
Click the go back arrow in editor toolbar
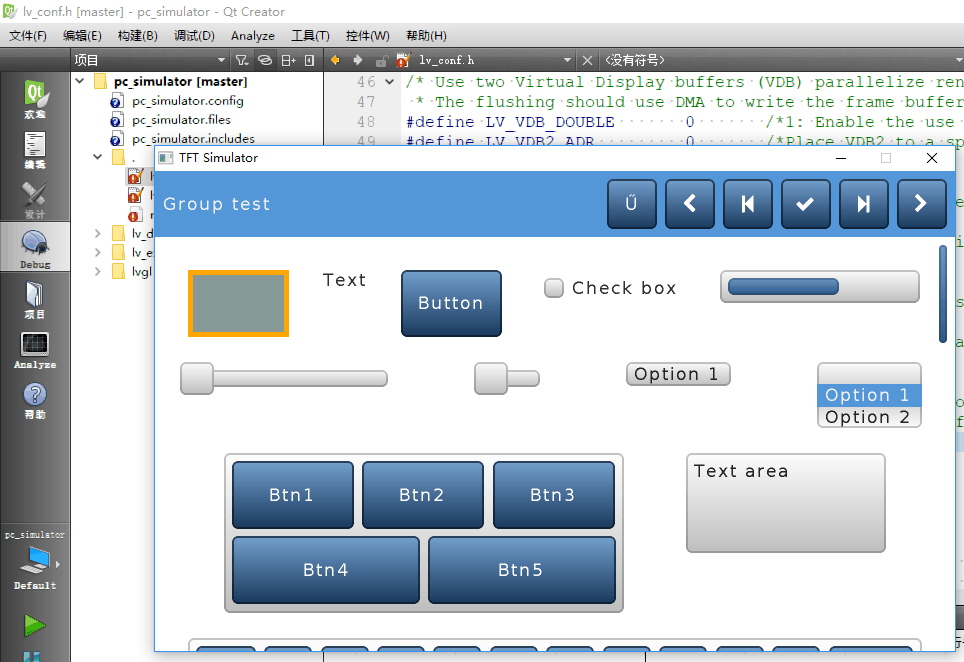pyautogui.click(x=335, y=60)
